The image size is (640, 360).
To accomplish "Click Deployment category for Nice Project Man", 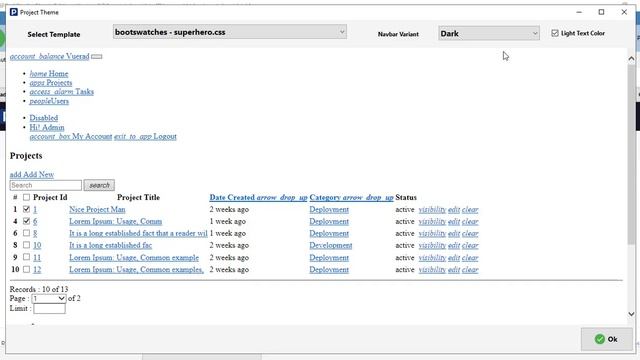I will pos(329,210).
